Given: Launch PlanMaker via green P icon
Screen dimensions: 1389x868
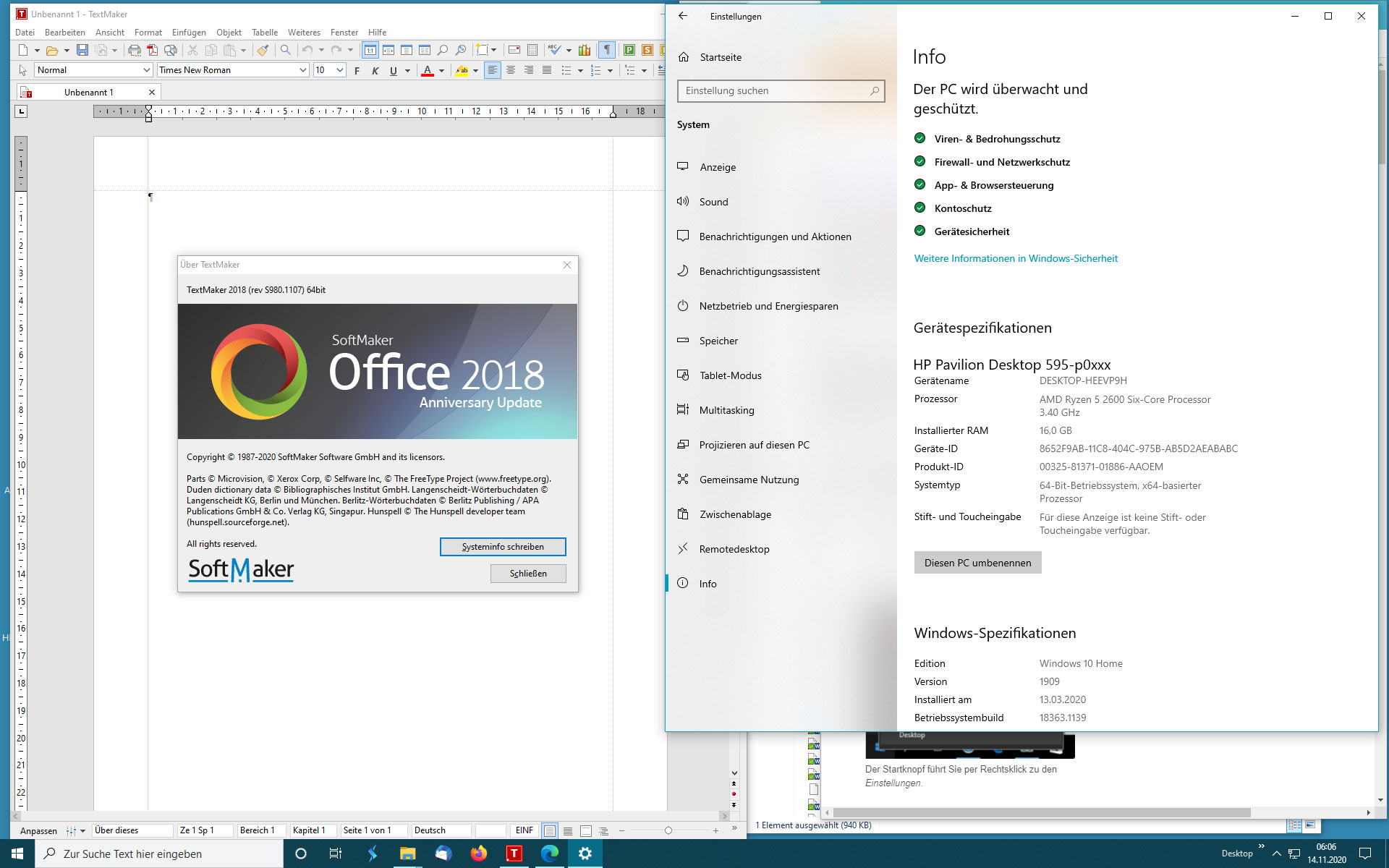Looking at the screenshot, I should pos(629,50).
